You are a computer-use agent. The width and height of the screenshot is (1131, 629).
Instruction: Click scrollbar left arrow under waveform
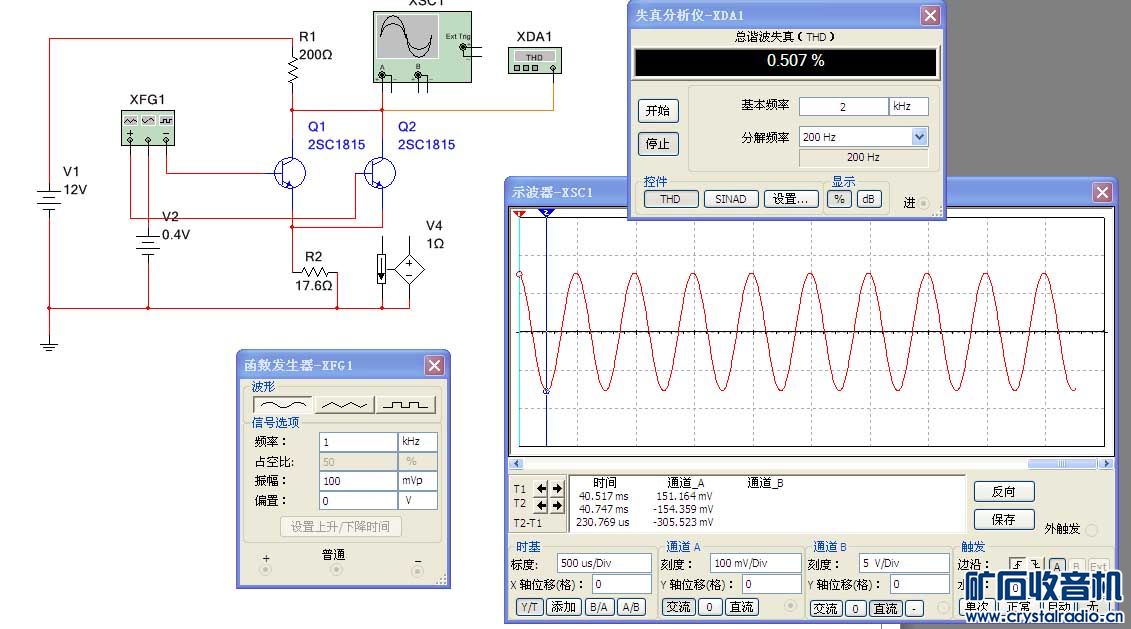coord(516,464)
